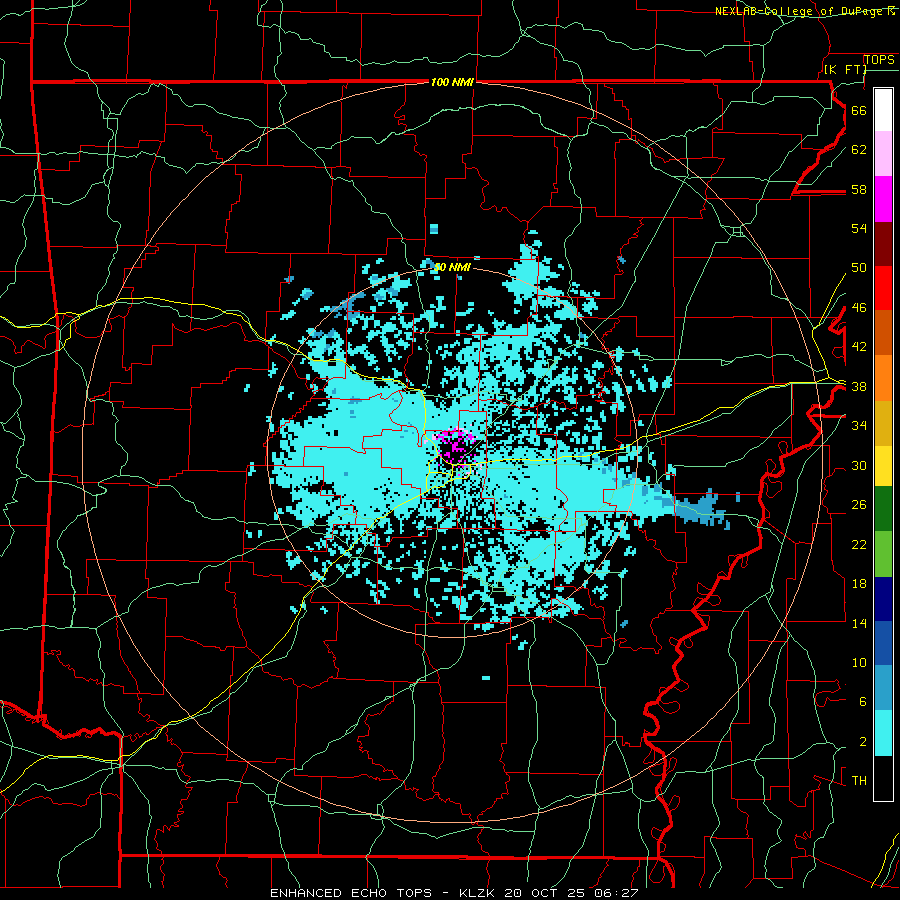Click the legend value "54"
The image size is (900, 900).
coord(859,228)
